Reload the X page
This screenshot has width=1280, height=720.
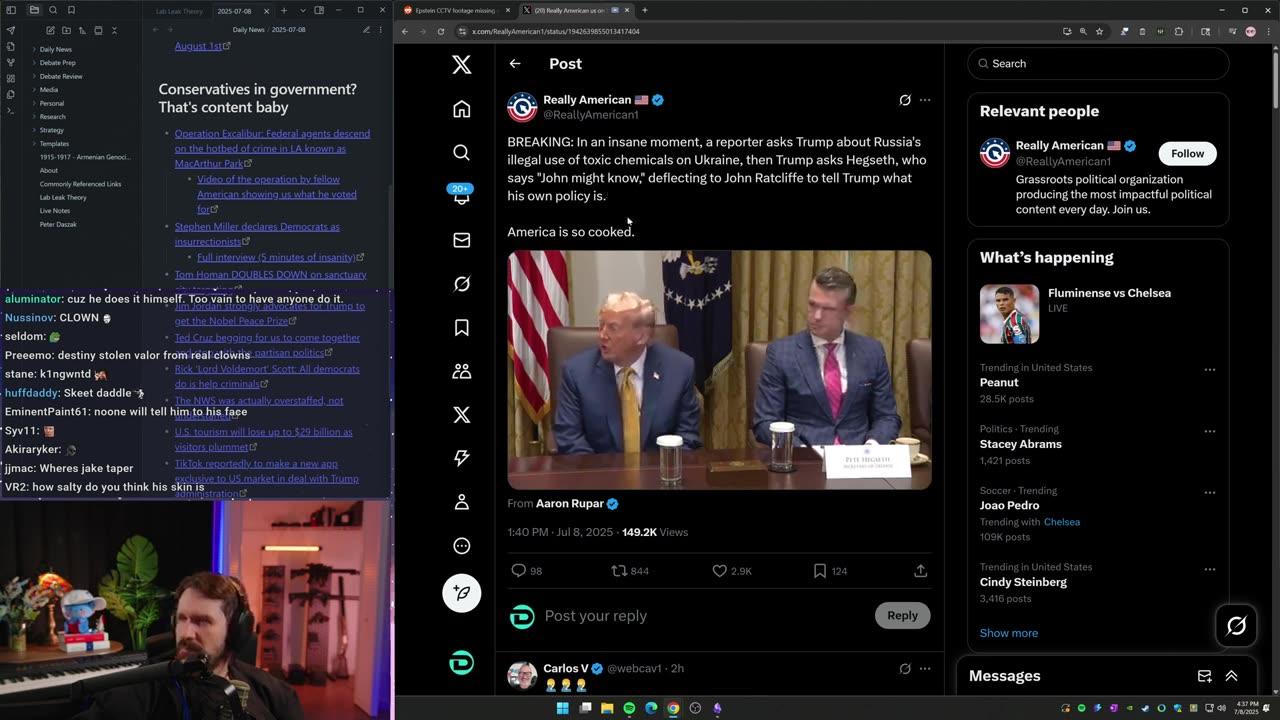click(440, 31)
